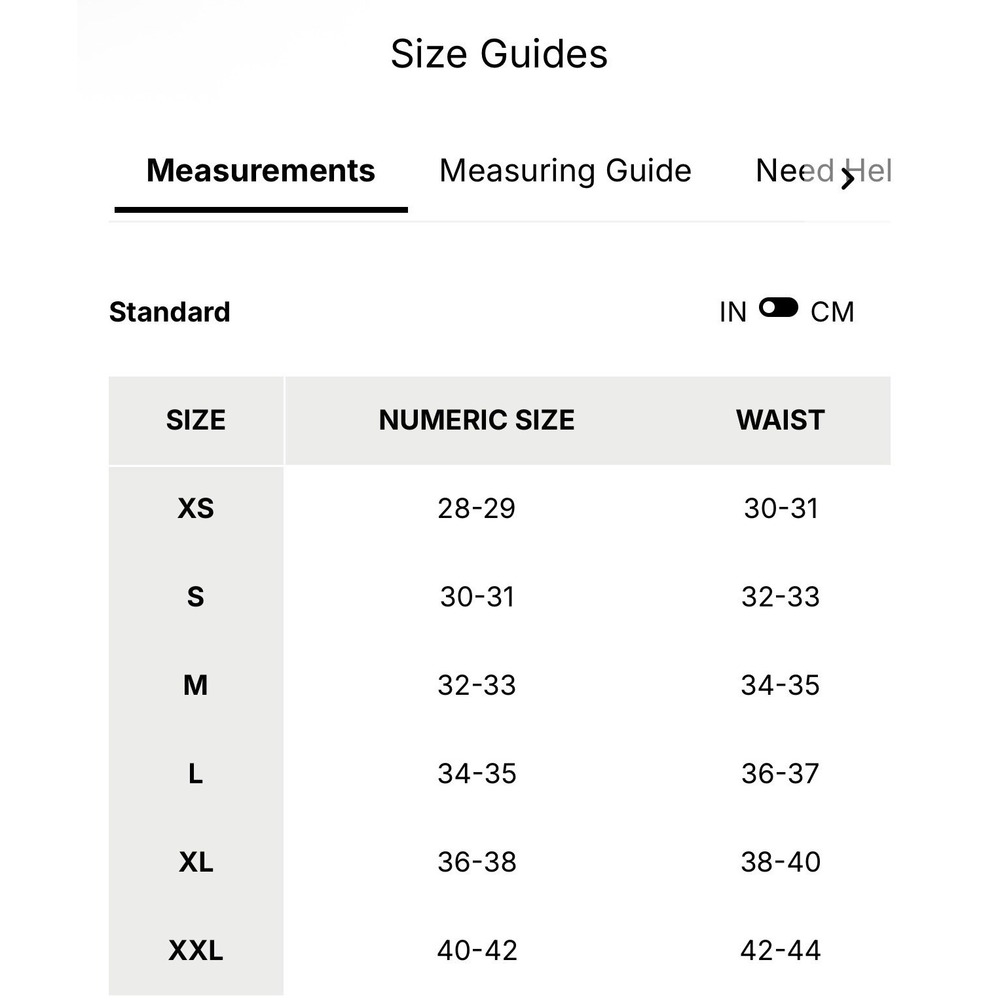This screenshot has width=1000, height=1000.
Task: Click the Standard fit label
Action: point(170,312)
